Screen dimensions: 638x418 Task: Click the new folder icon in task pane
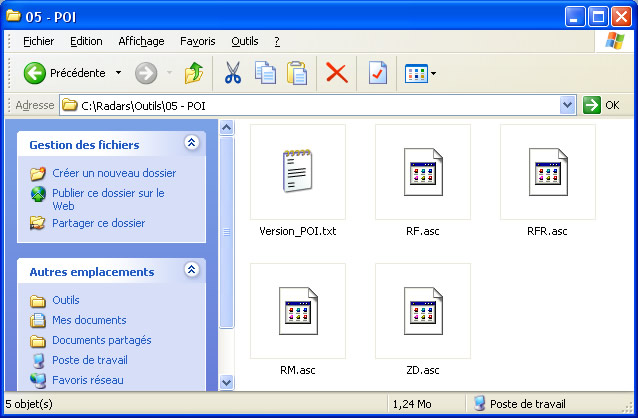[x=38, y=174]
